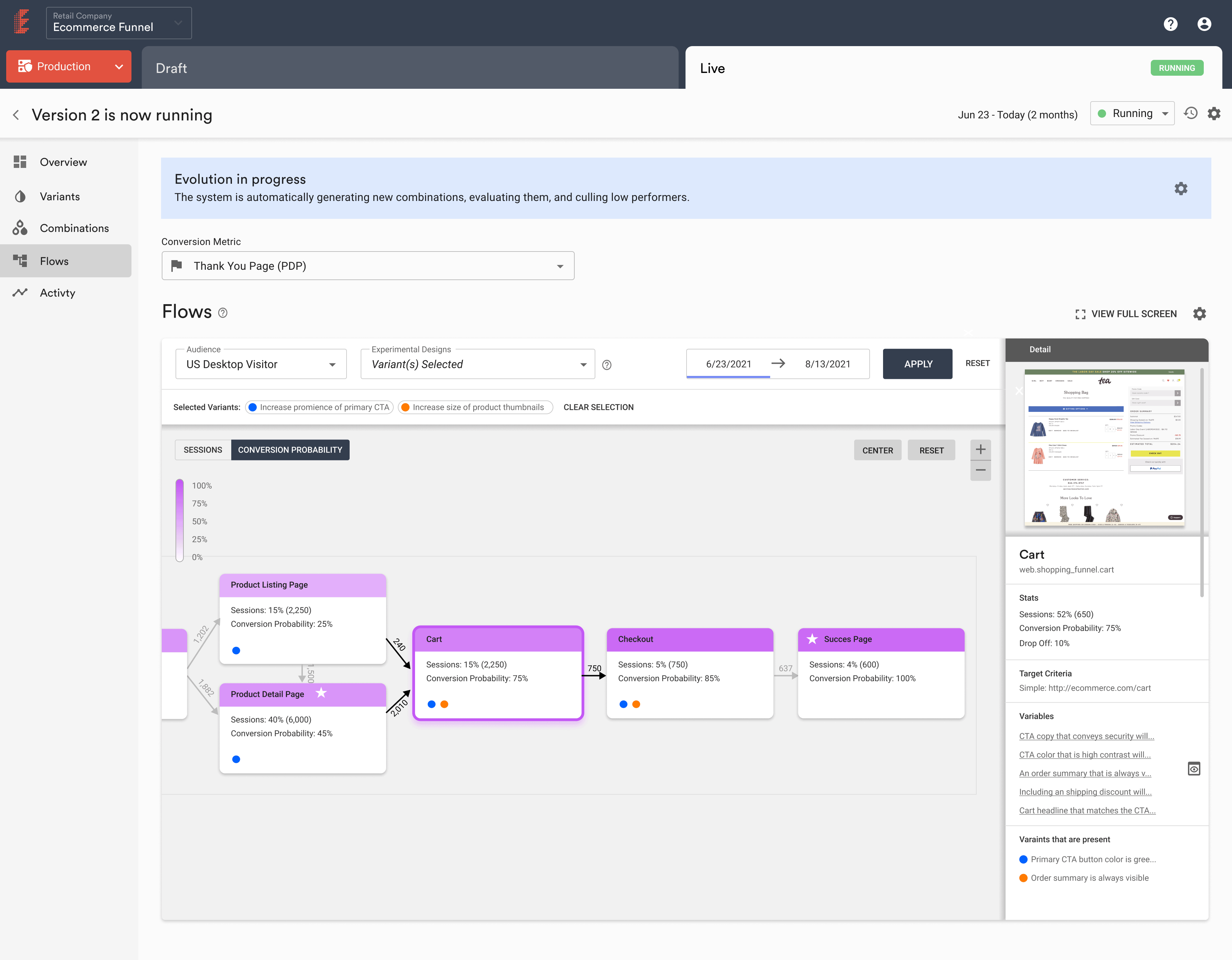Viewport: 1232px width, 960px height.
Task: Click the fullscreen brackets icon
Action: pos(1080,314)
